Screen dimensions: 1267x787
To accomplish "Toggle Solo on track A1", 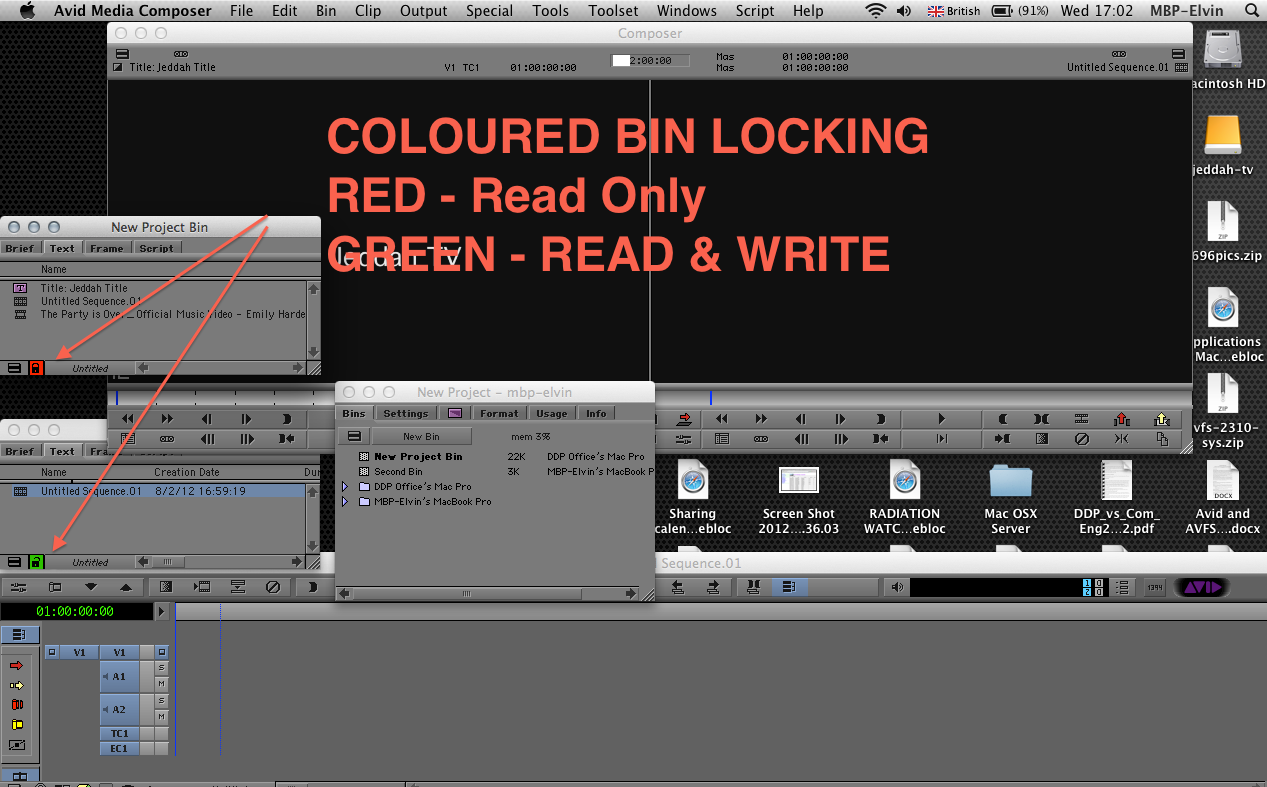I will click(x=161, y=667).
